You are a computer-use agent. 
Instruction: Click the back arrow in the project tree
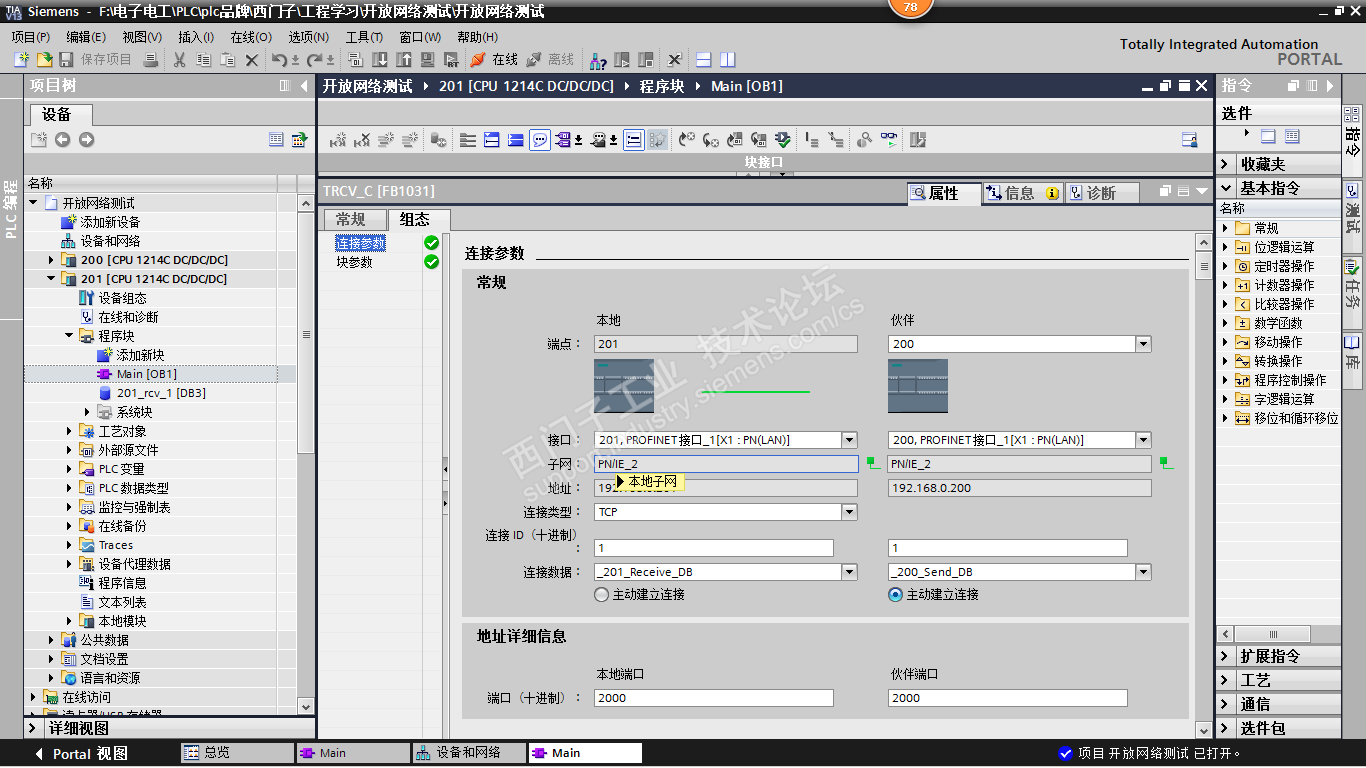(62, 140)
